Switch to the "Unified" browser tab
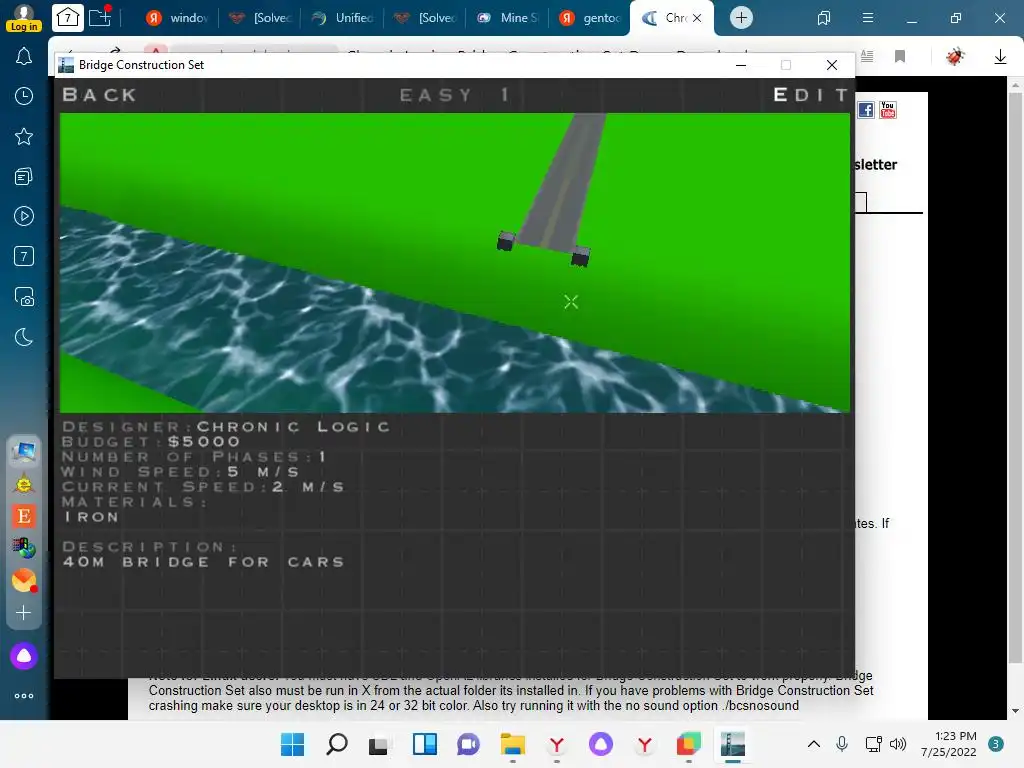 (343, 18)
